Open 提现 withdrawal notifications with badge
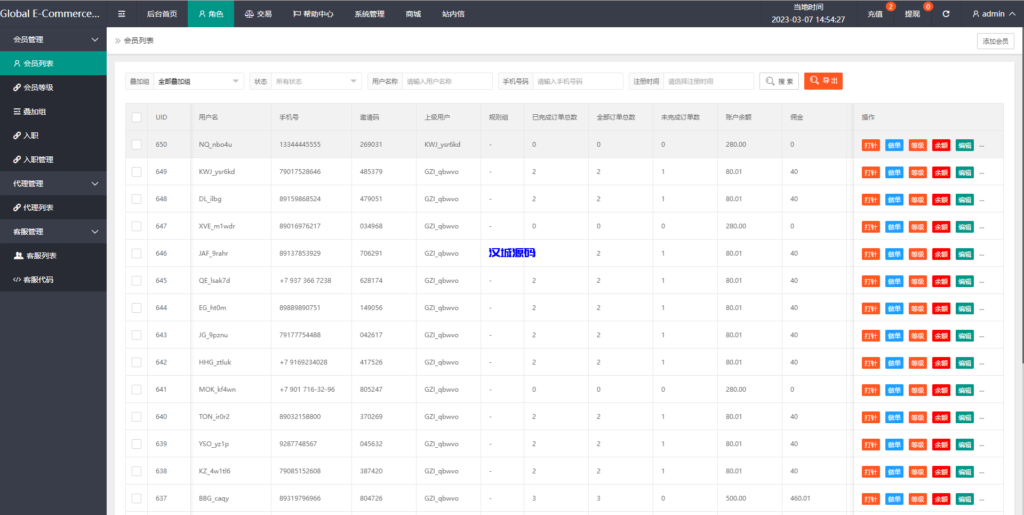 pyautogui.click(x=912, y=14)
